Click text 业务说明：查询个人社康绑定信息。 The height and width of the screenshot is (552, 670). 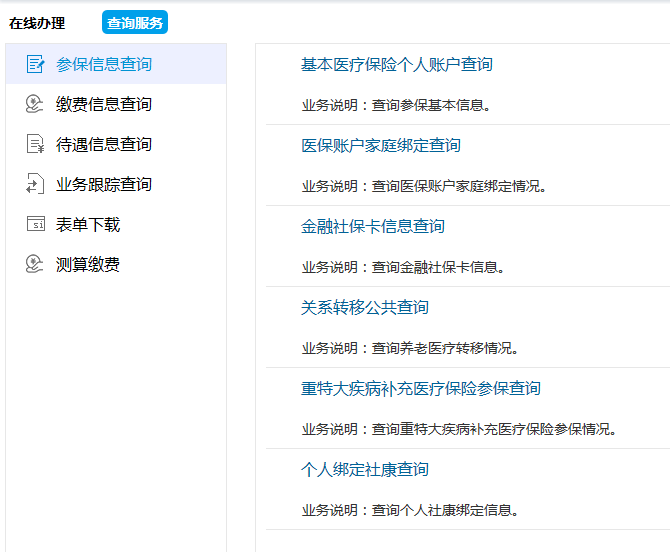coord(410,510)
